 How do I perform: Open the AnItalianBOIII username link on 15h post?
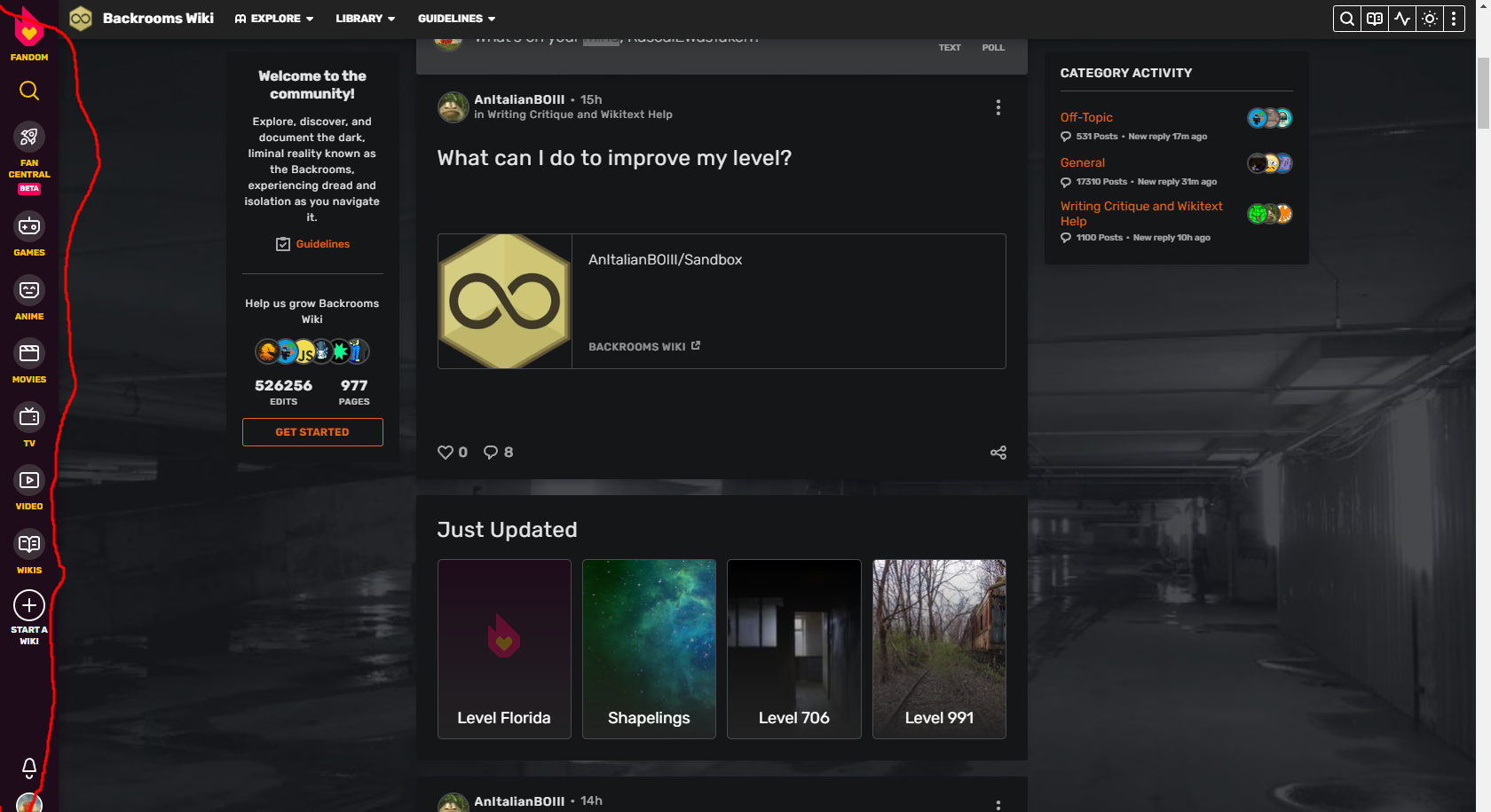pyautogui.click(x=519, y=99)
